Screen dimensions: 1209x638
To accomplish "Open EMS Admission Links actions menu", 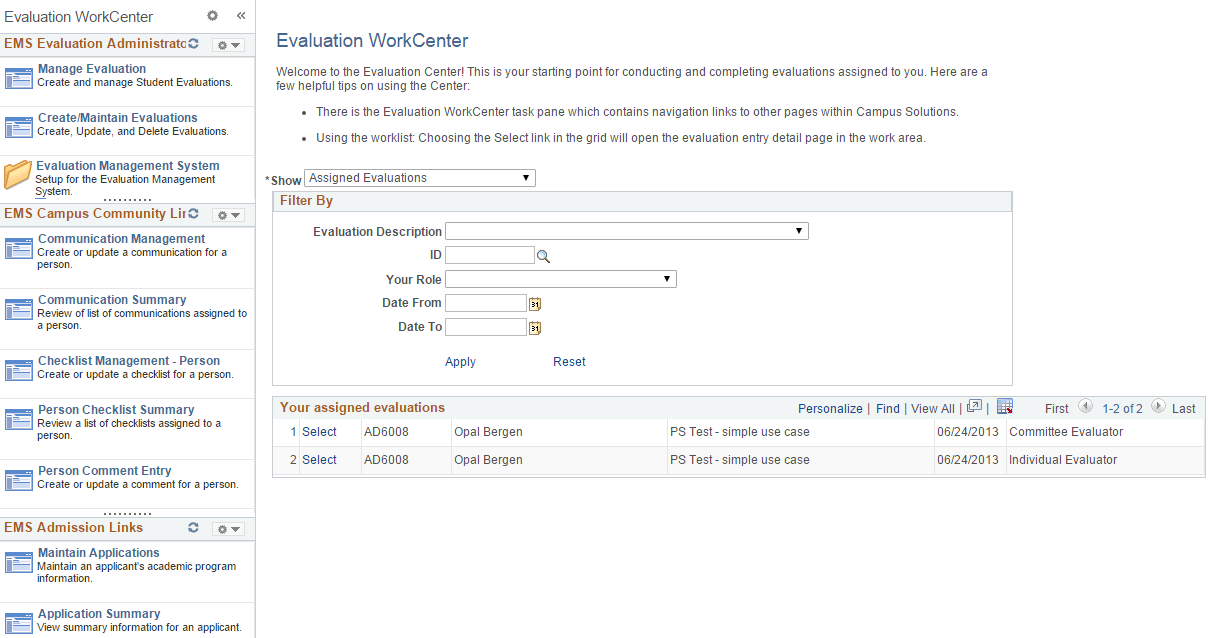I will tap(228, 528).
